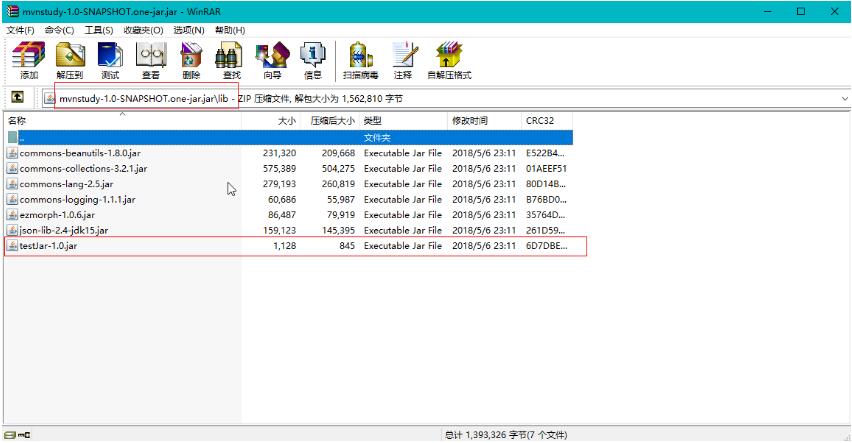Click the packed size value 79,919

(x=341, y=215)
